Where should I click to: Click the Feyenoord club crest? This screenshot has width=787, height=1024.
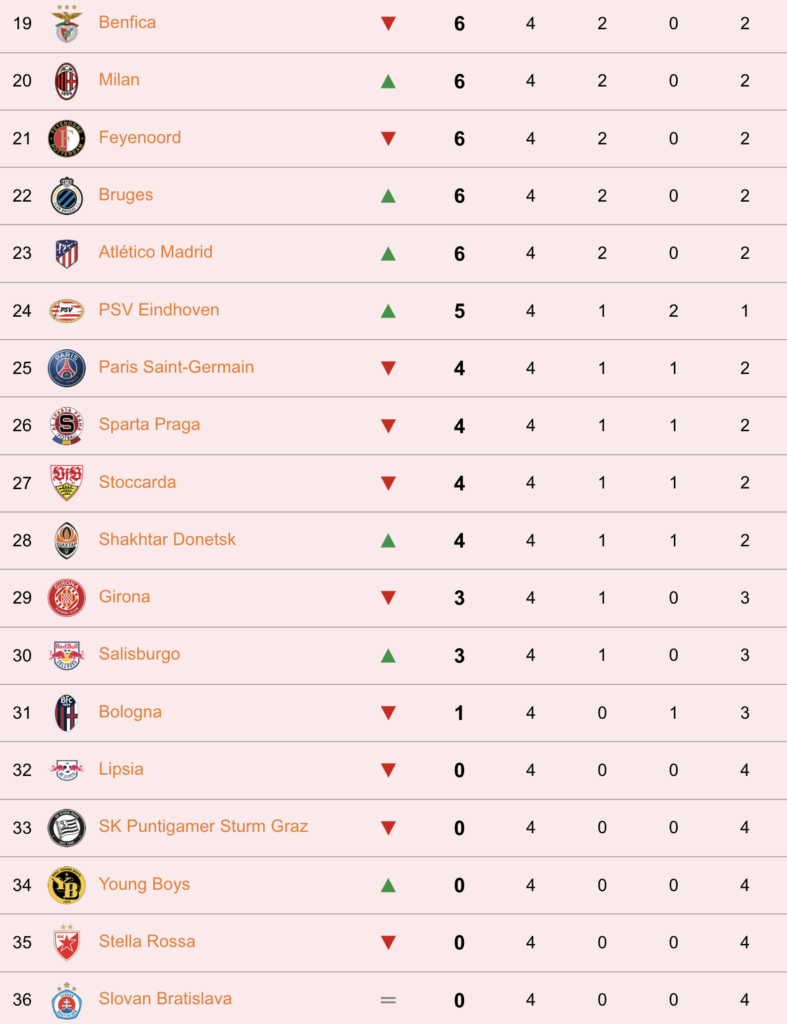click(x=67, y=138)
